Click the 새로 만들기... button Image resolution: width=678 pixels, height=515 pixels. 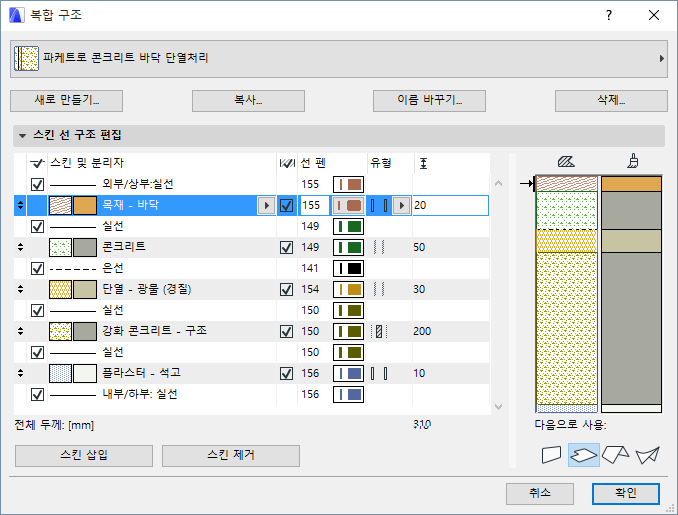pos(67,101)
